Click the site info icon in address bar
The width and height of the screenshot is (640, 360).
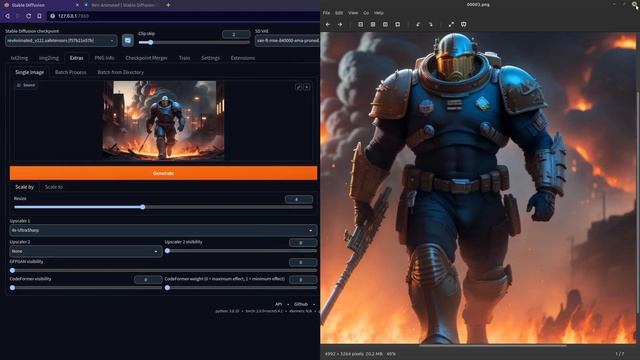[x=52, y=16]
